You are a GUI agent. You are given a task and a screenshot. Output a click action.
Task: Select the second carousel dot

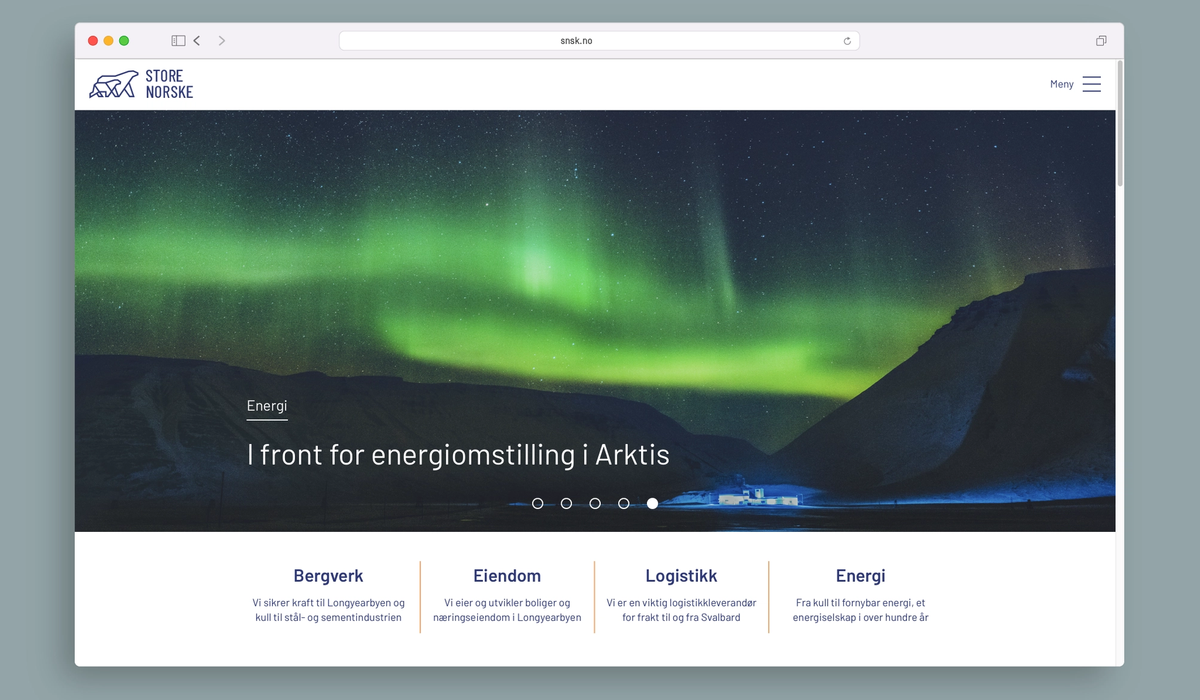click(x=566, y=504)
